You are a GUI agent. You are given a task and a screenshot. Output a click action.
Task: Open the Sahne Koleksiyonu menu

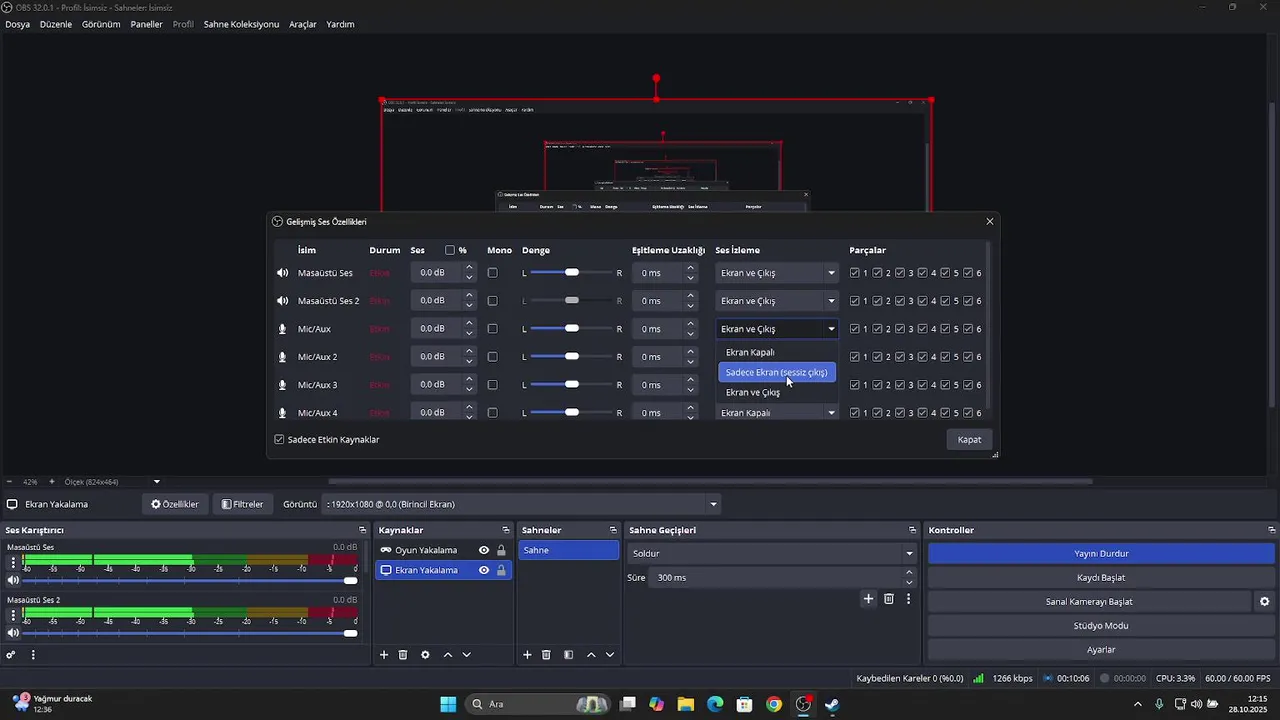(x=241, y=24)
